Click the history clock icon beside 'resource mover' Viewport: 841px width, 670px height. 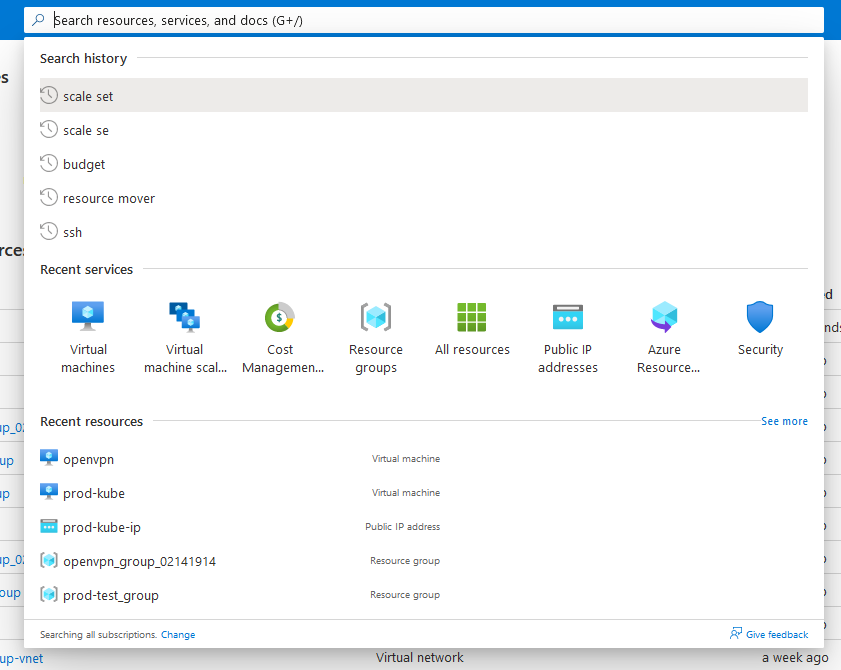tap(49, 197)
